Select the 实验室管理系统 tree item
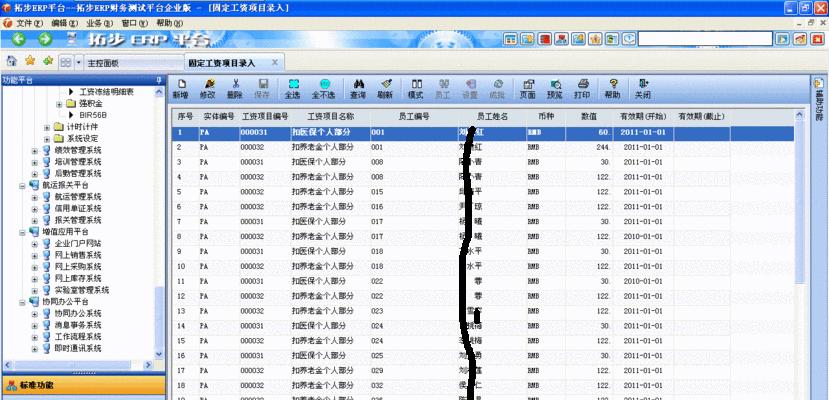 [82, 290]
